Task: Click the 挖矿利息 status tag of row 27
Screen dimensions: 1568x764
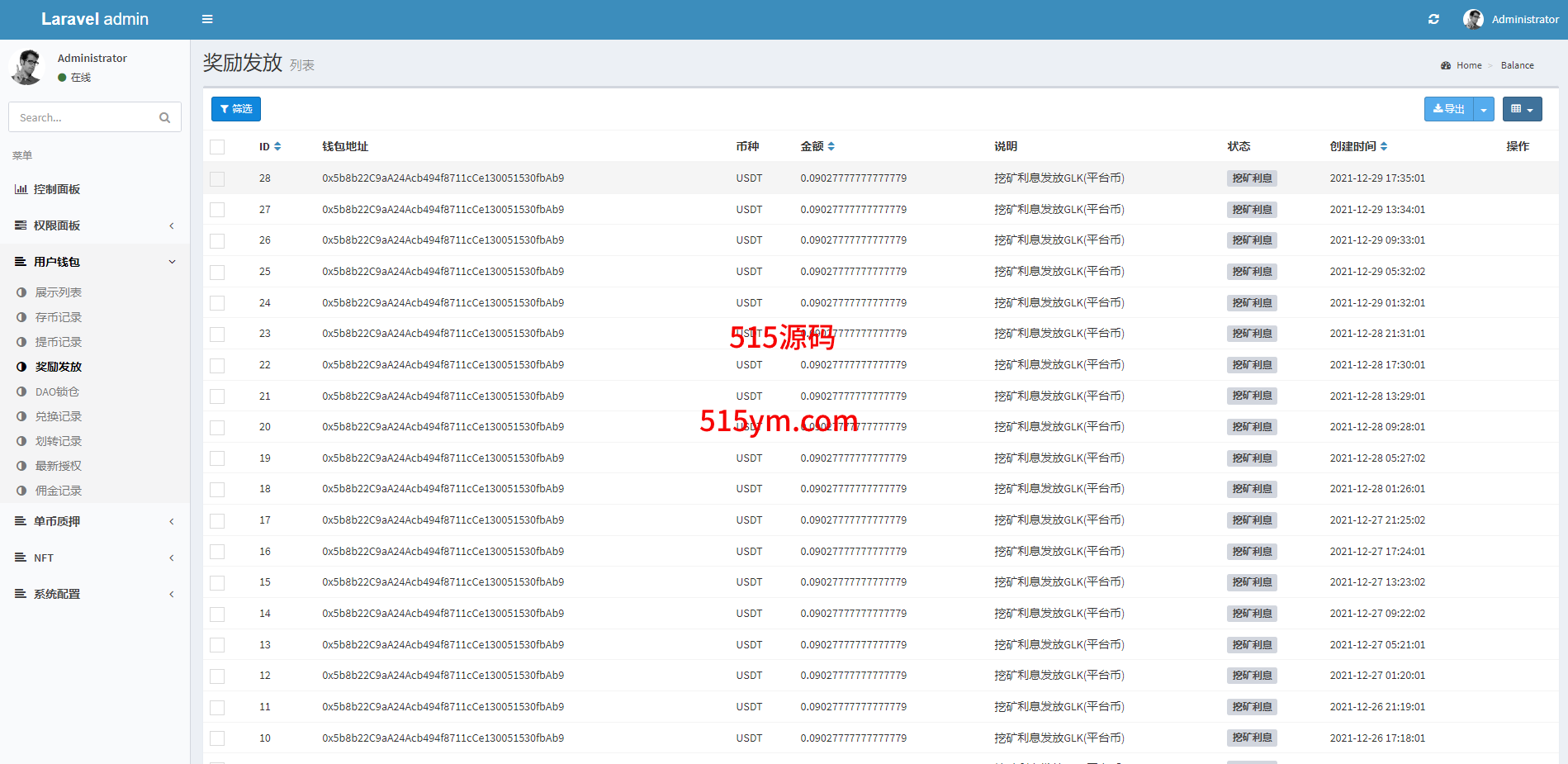Action: point(1252,210)
